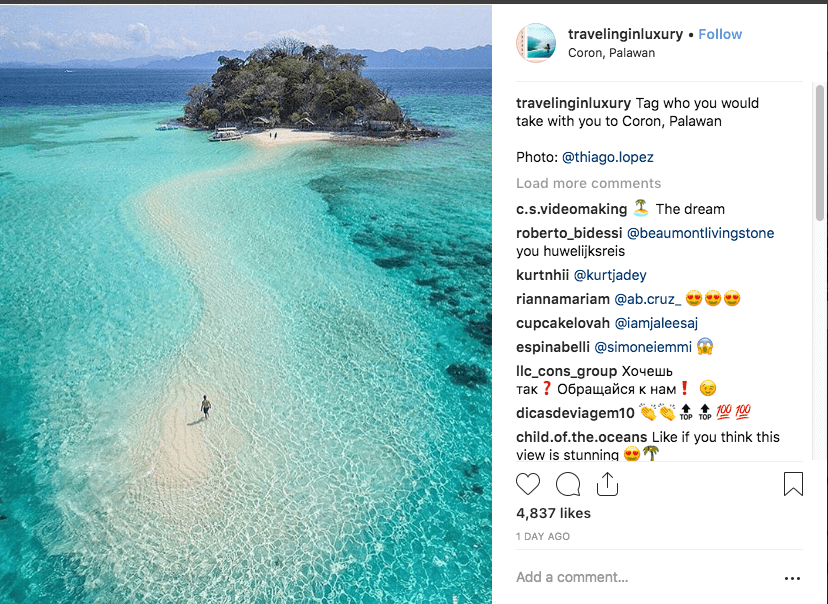Open the @thiago.lopez photo credit link
This screenshot has height=604, width=828.
[607, 157]
